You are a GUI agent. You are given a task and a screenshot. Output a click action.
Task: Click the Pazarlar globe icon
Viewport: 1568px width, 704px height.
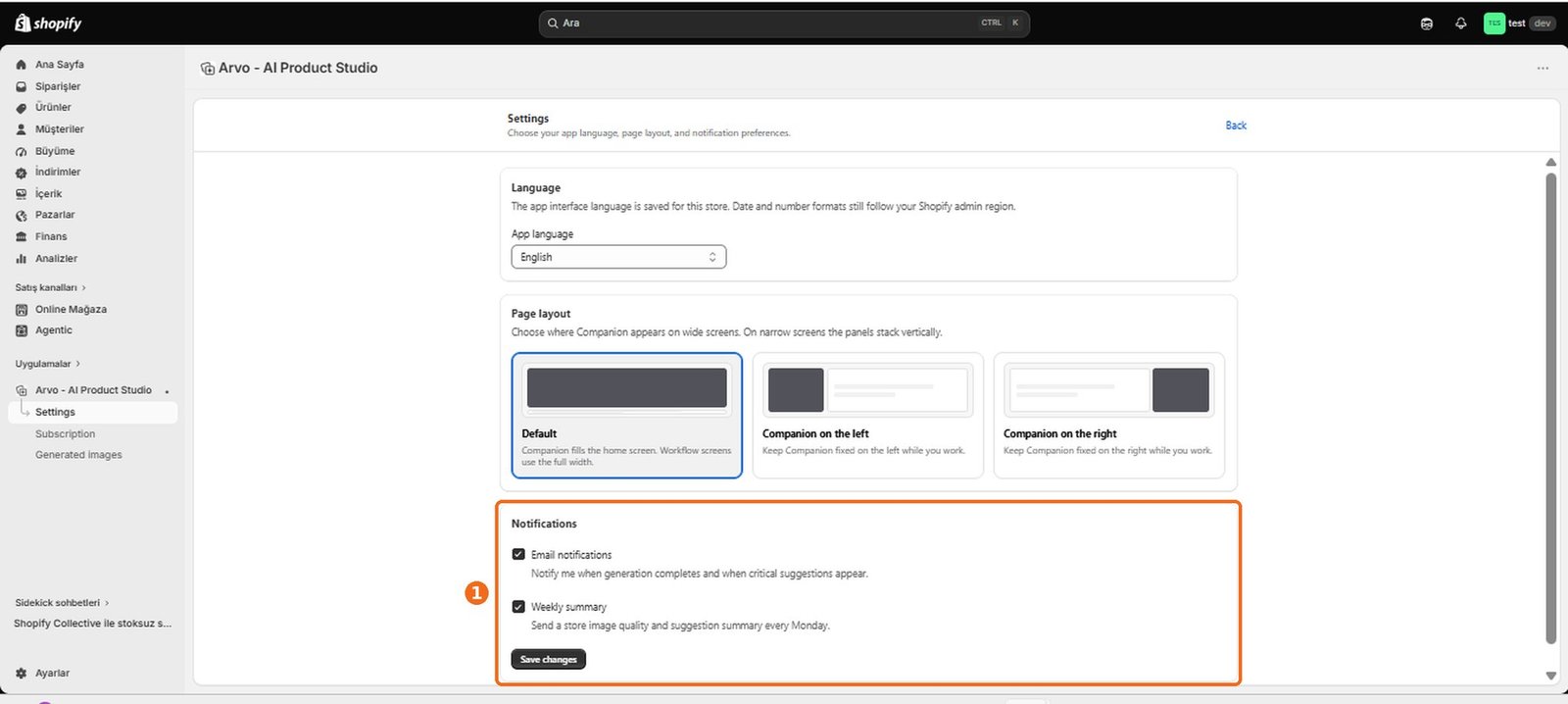[x=22, y=216]
